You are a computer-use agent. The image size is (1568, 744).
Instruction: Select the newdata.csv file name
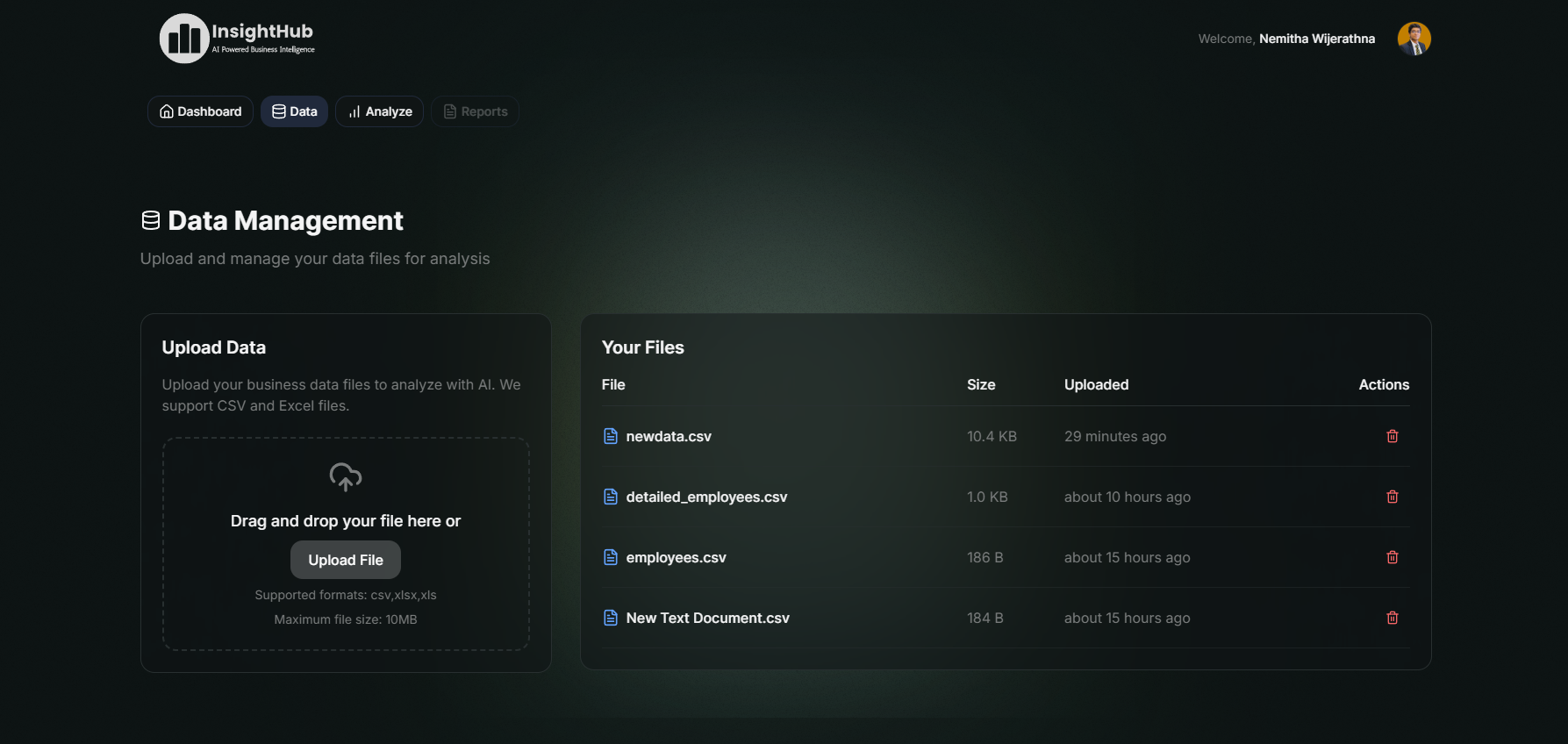pos(669,436)
